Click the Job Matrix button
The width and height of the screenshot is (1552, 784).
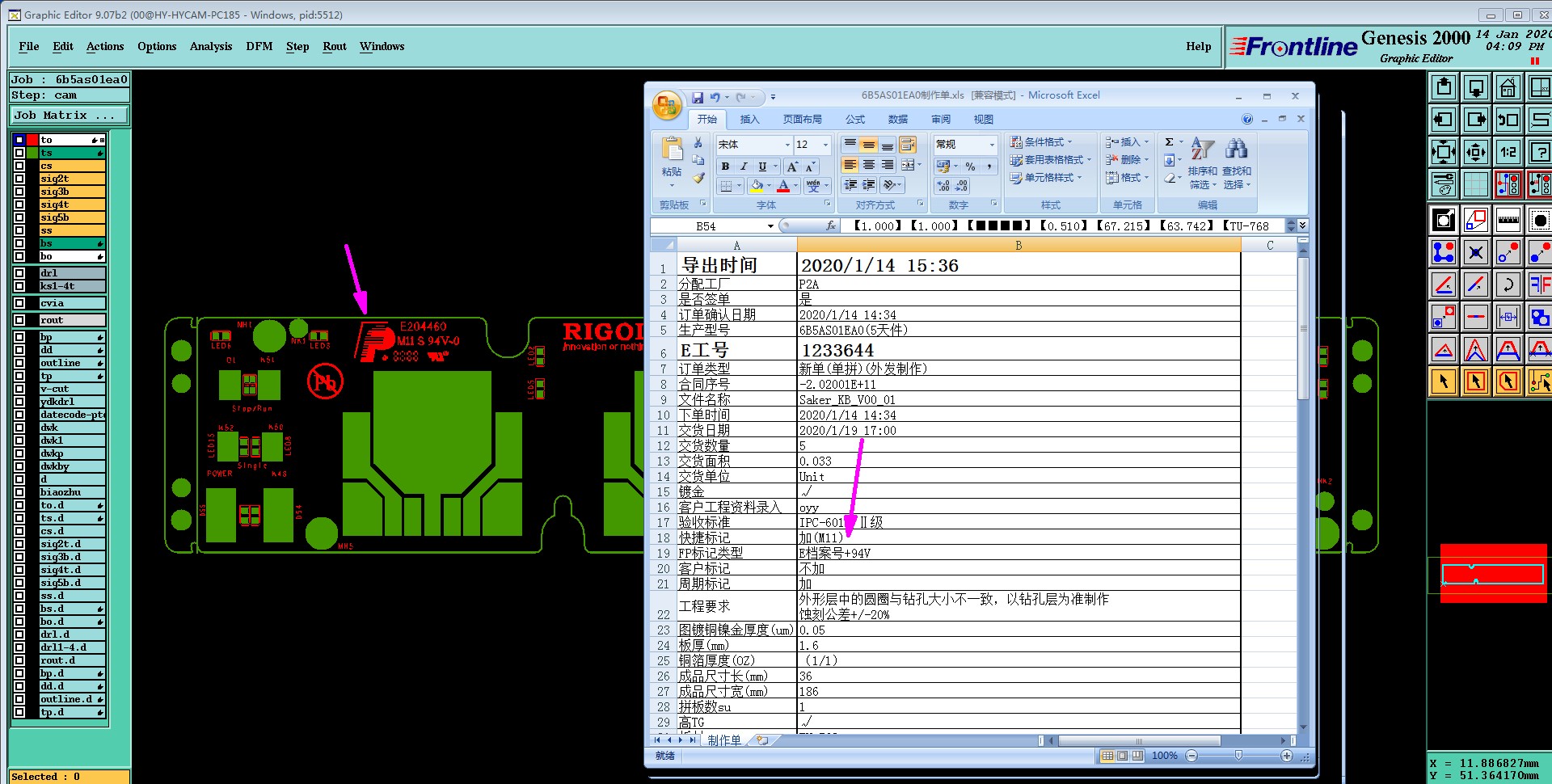tap(69, 116)
